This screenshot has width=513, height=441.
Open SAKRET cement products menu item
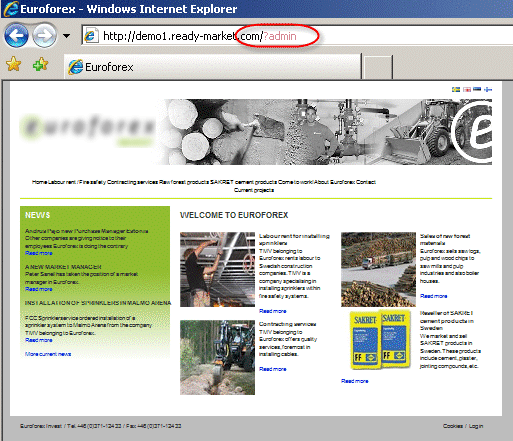tap(243, 182)
